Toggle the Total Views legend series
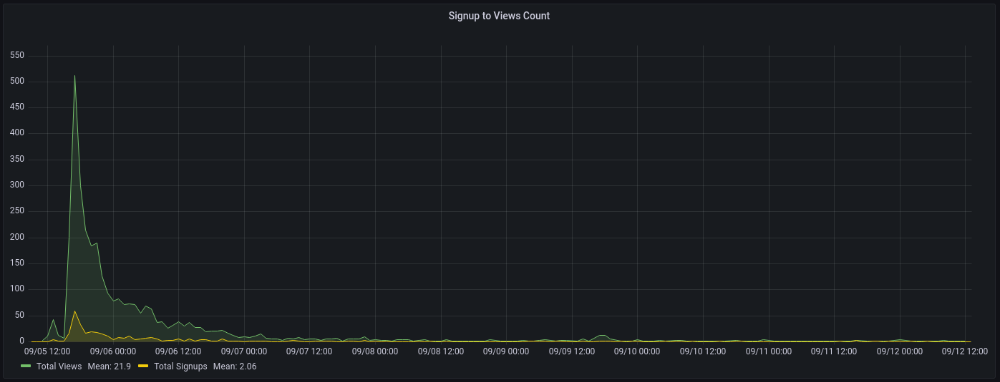 pyautogui.click(x=59, y=367)
